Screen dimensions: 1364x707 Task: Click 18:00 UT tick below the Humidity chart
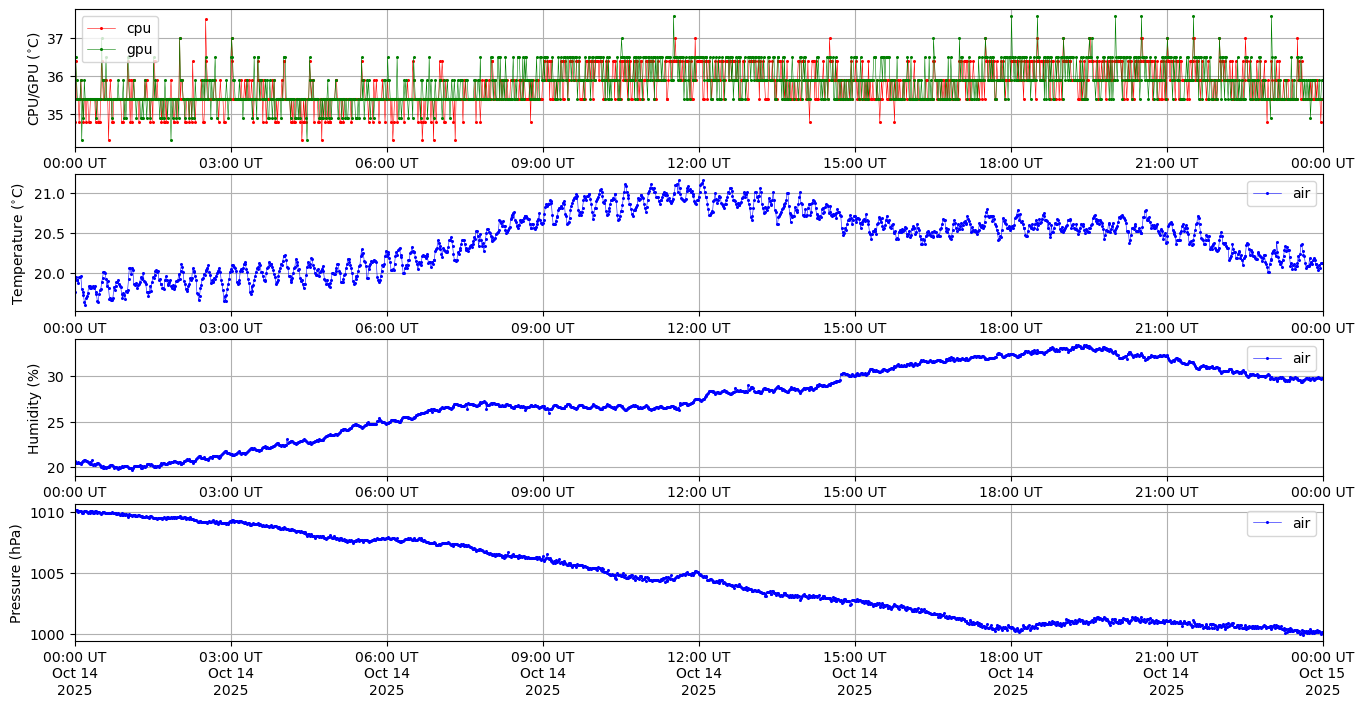pos(1010,492)
